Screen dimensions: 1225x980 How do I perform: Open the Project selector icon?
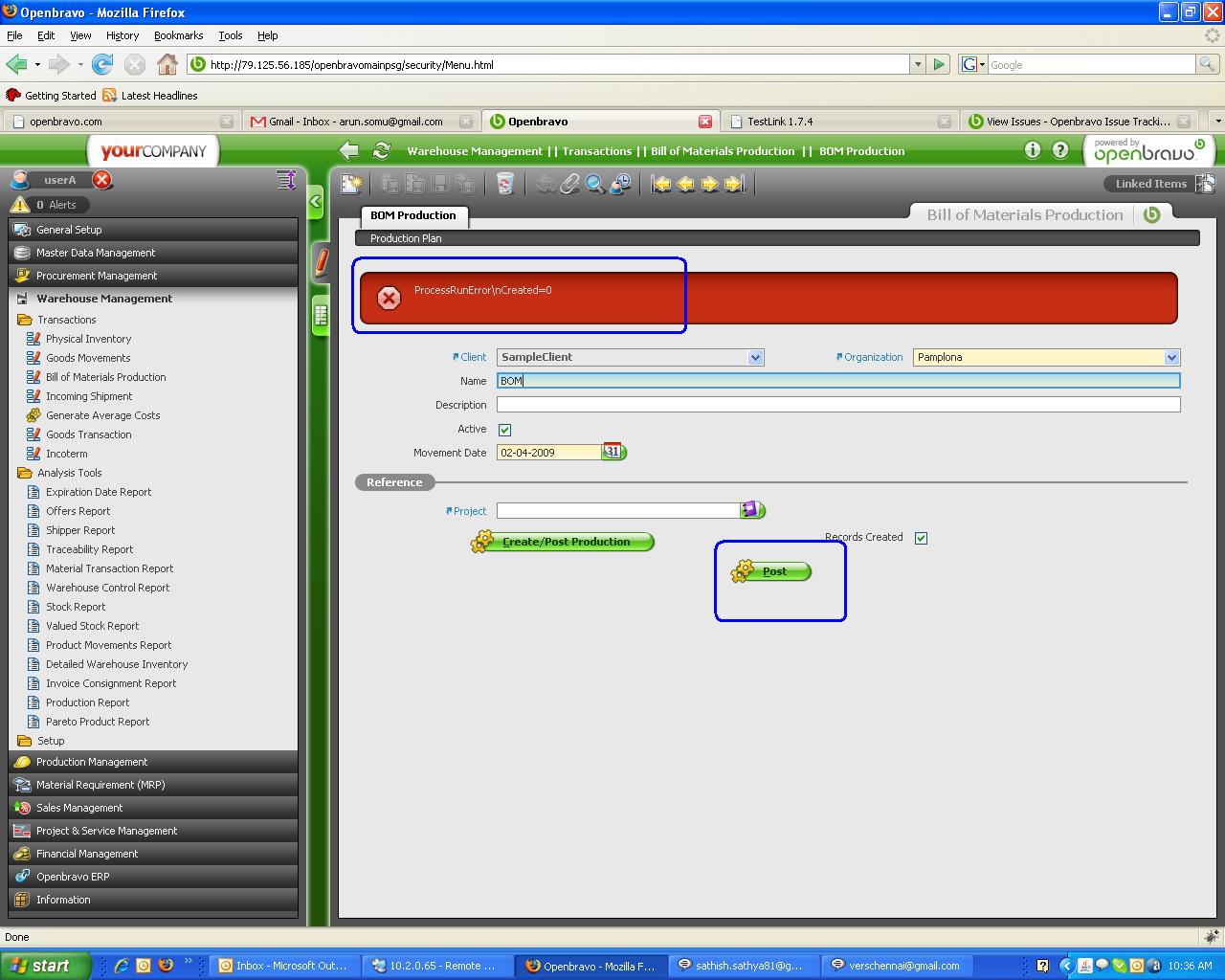click(x=751, y=510)
